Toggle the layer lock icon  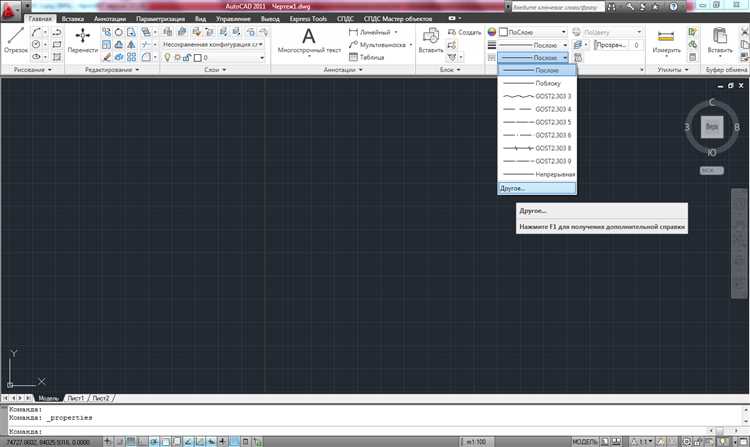187,57
